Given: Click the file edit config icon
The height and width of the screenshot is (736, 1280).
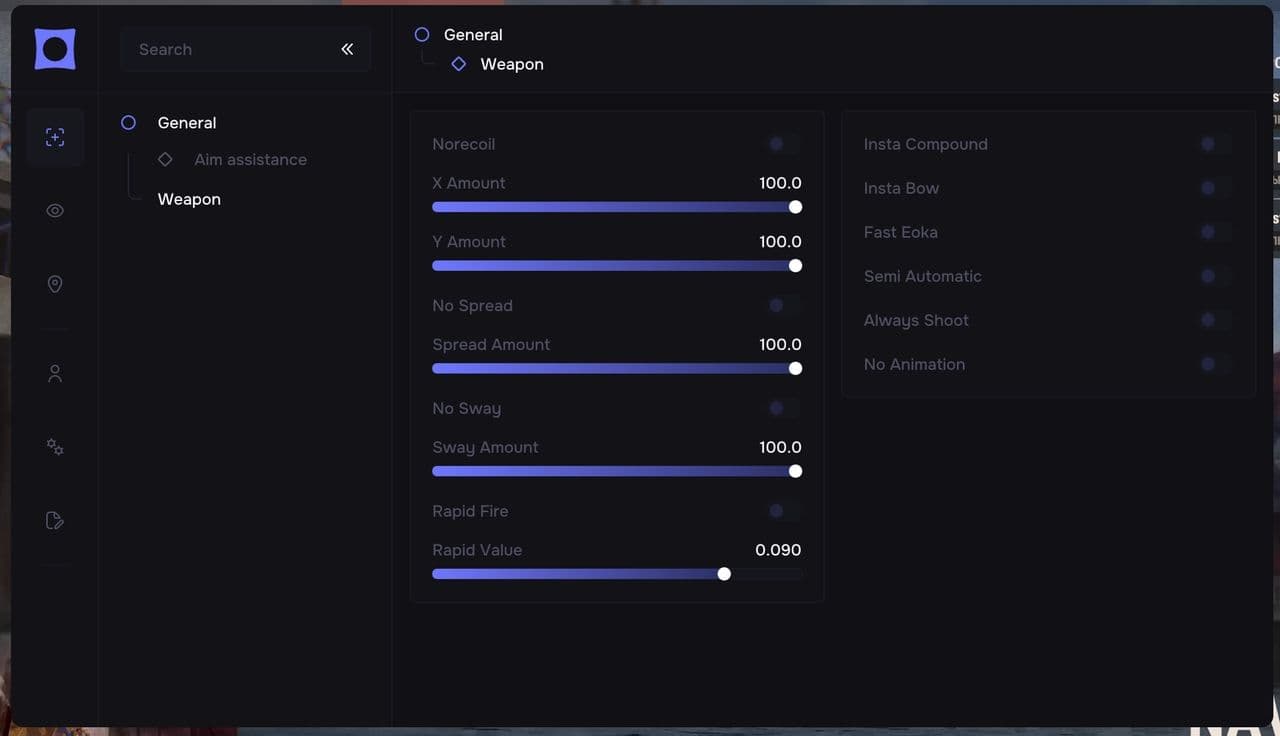Looking at the screenshot, I should (x=55, y=520).
